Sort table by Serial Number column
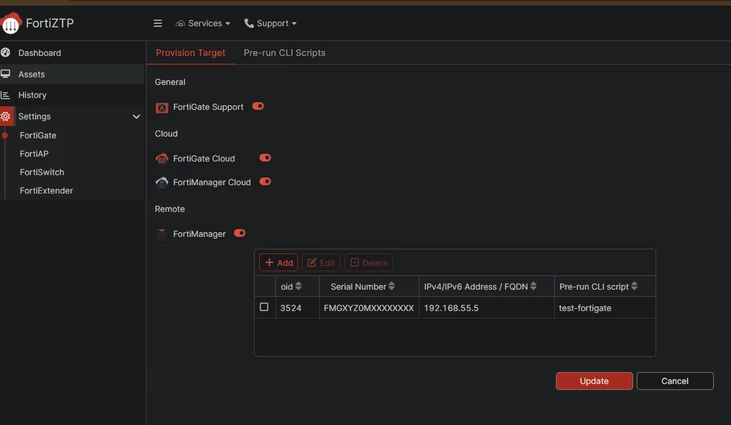 (x=392, y=286)
